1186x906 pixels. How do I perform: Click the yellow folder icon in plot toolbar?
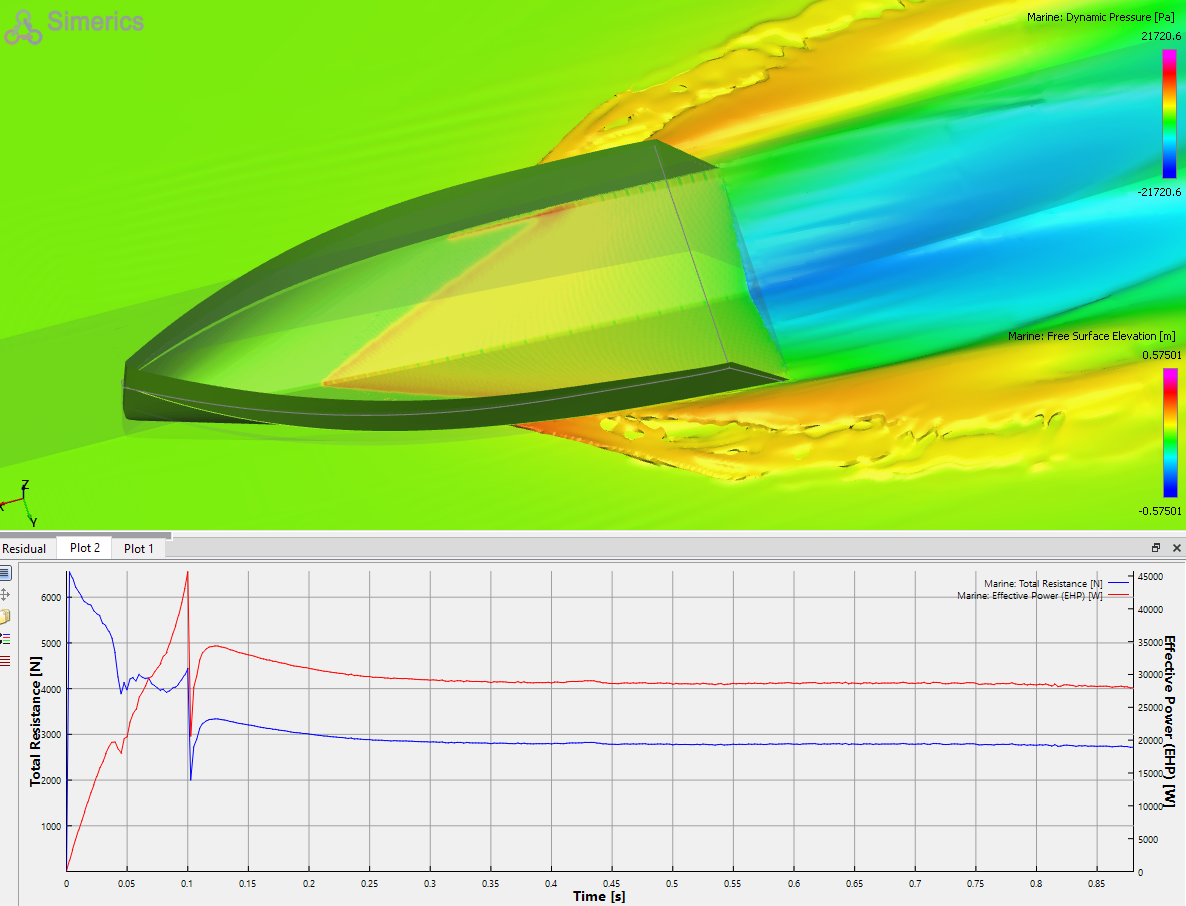point(5,616)
